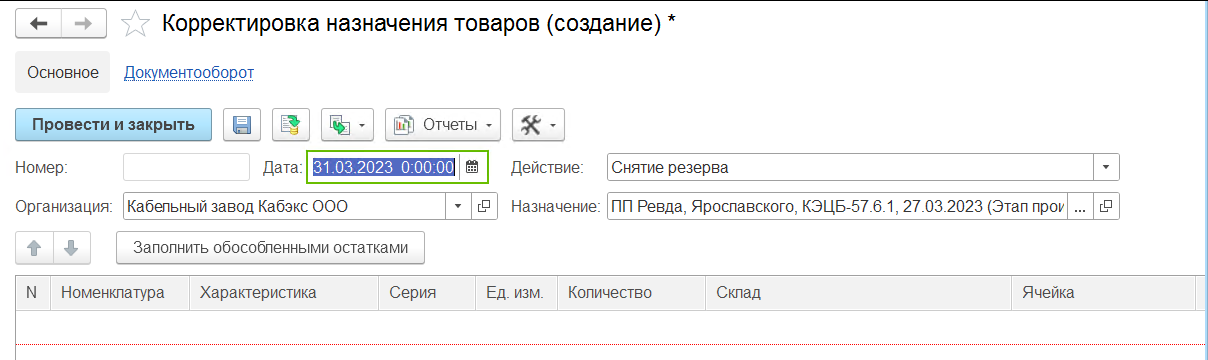Expand the Действие dropdown list
The width and height of the screenshot is (1208, 360).
tap(1107, 167)
